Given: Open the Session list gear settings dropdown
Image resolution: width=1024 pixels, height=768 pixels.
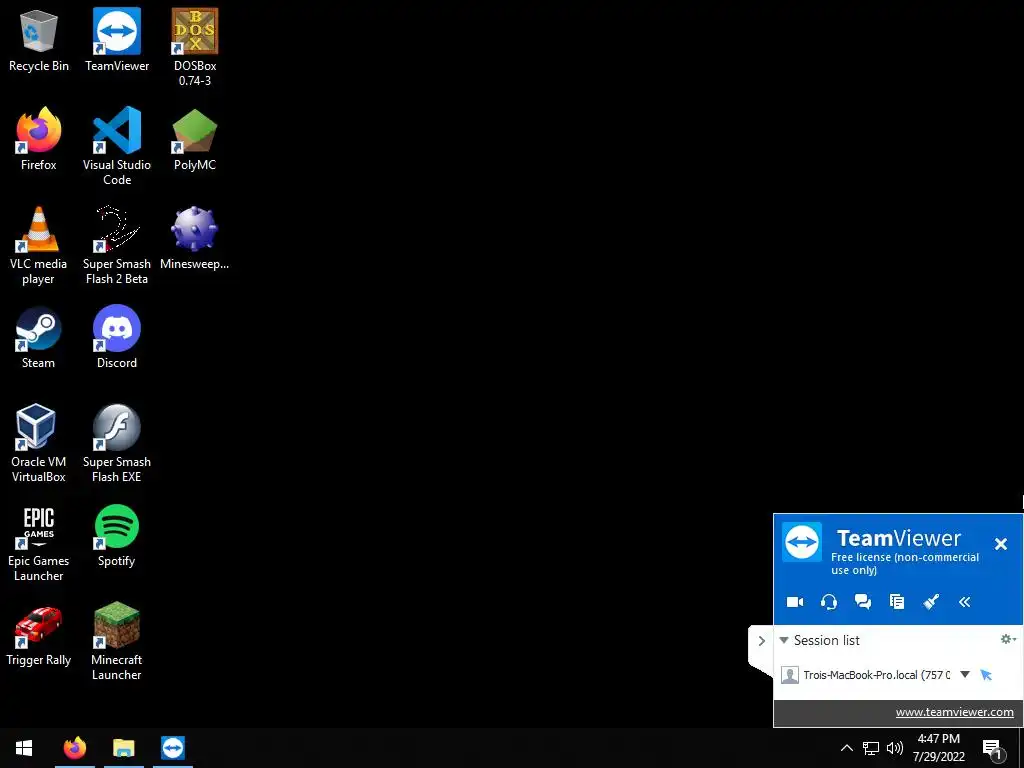Looking at the screenshot, I should coord(1008,639).
